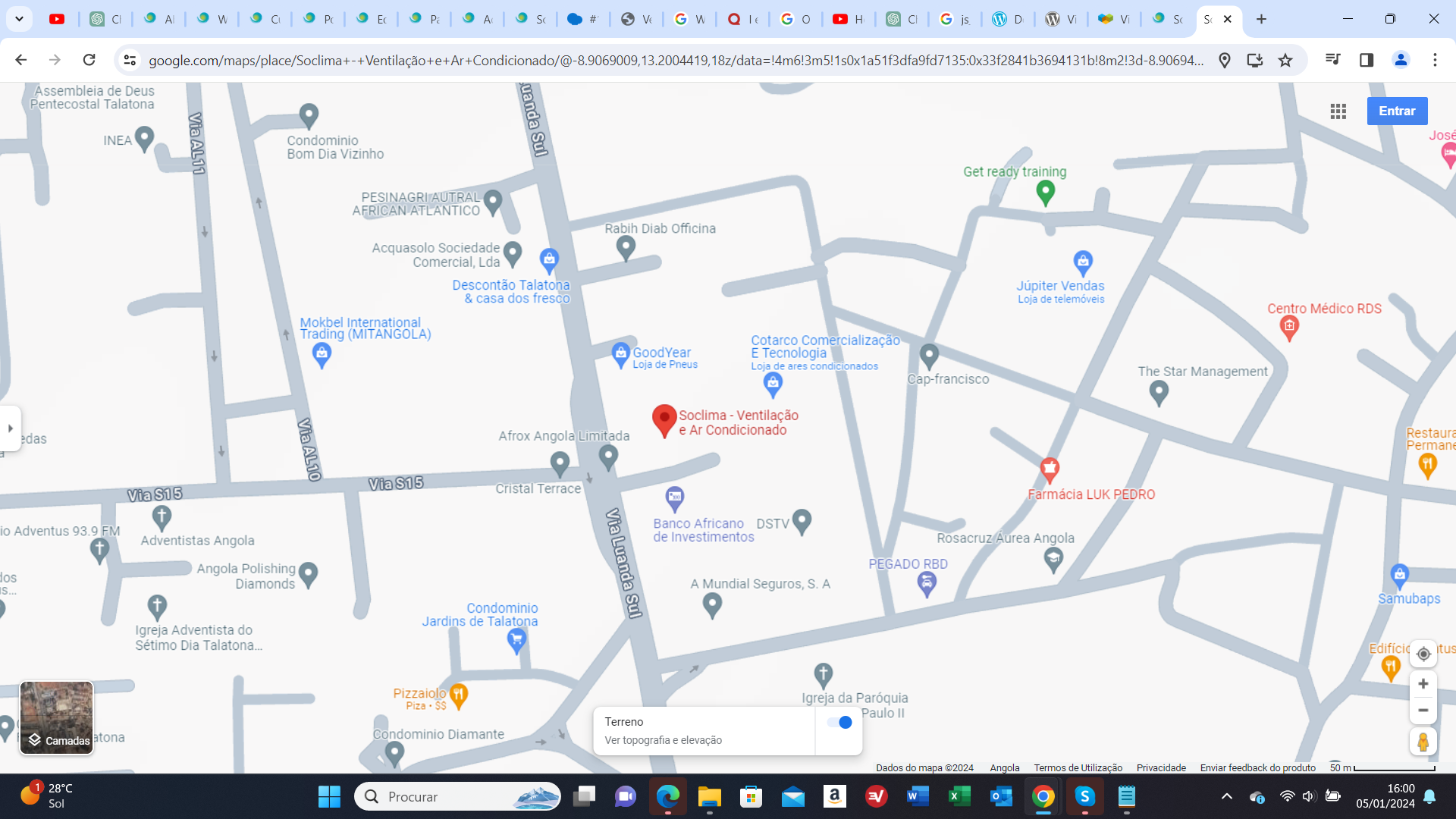Viewport: 1456px width, 819px height.
Task: Open Excel from the taskbar
Action: coord(959,796)
